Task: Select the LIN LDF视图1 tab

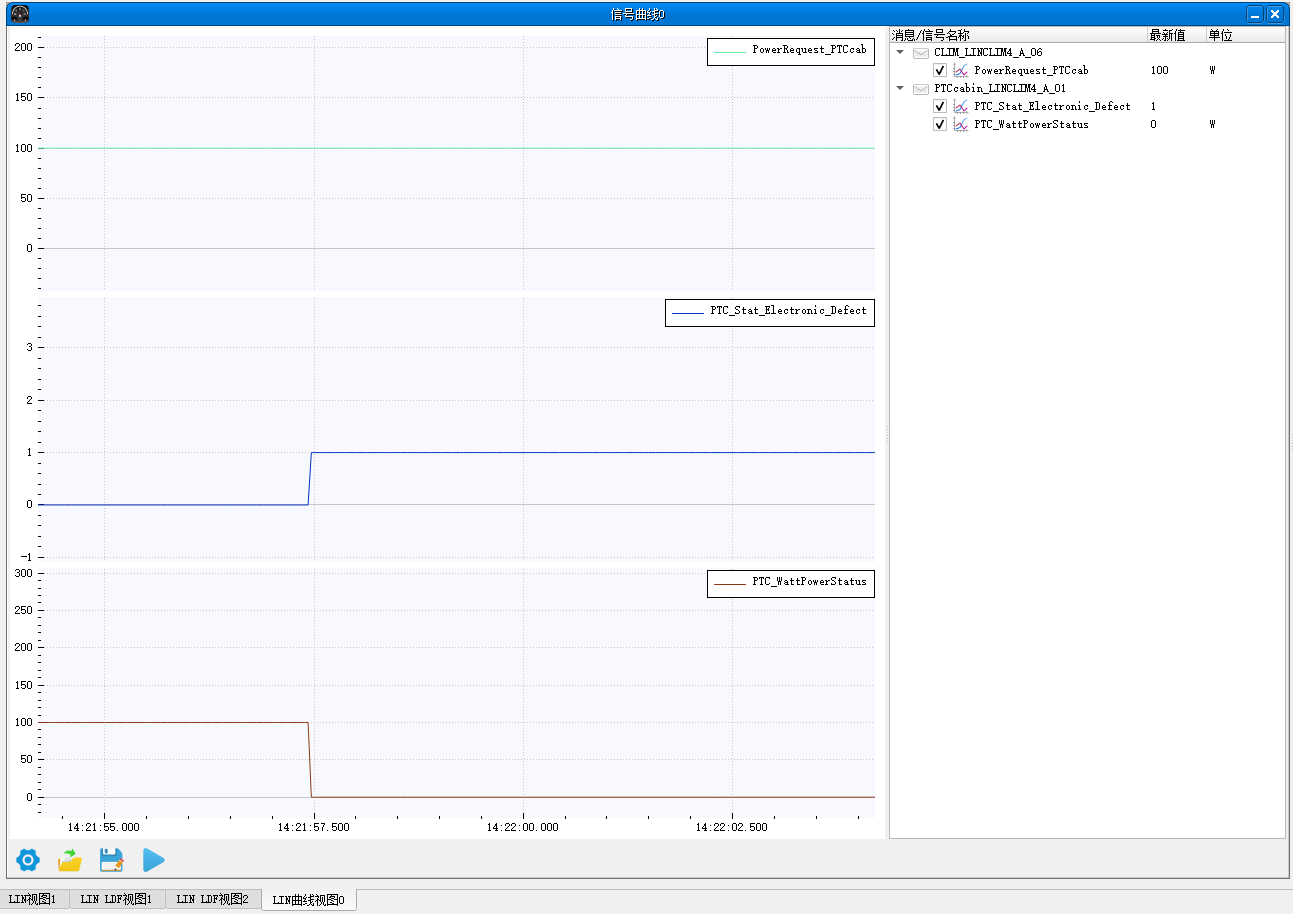Action: pos(117,899)
